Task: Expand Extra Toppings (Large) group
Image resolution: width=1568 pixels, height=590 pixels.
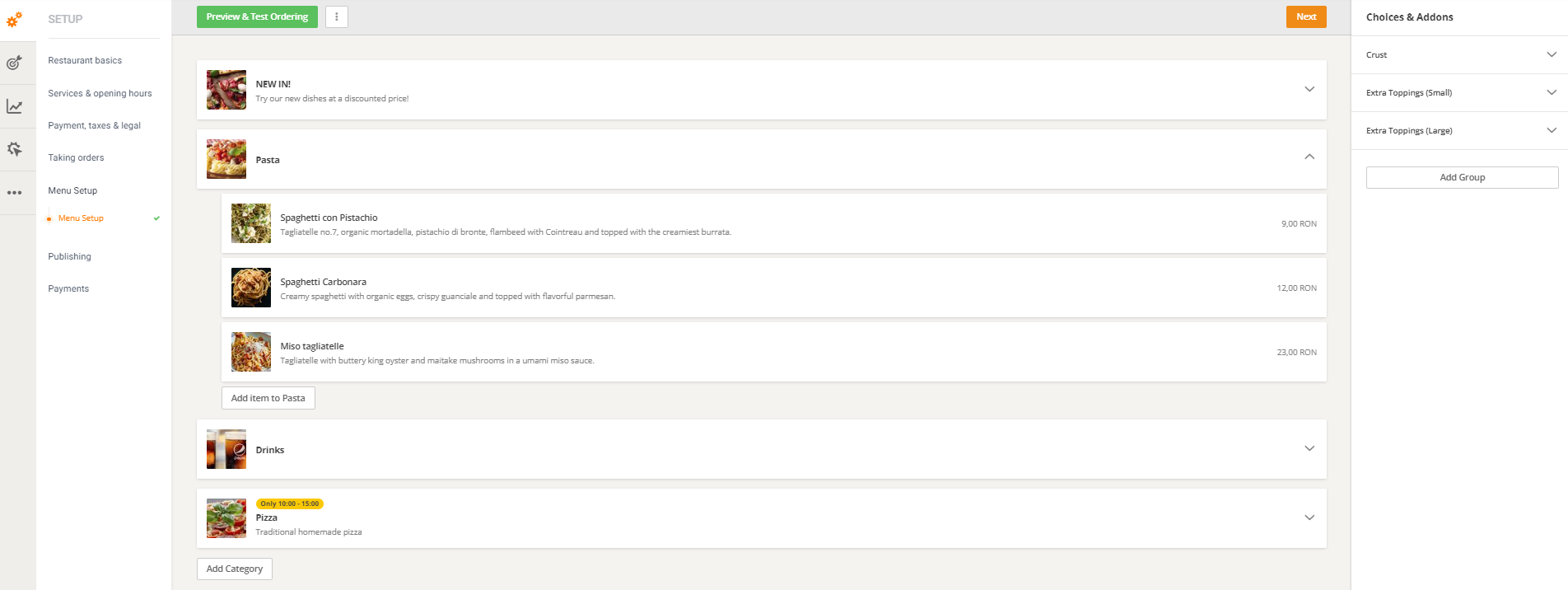Action: point(1552,130)
